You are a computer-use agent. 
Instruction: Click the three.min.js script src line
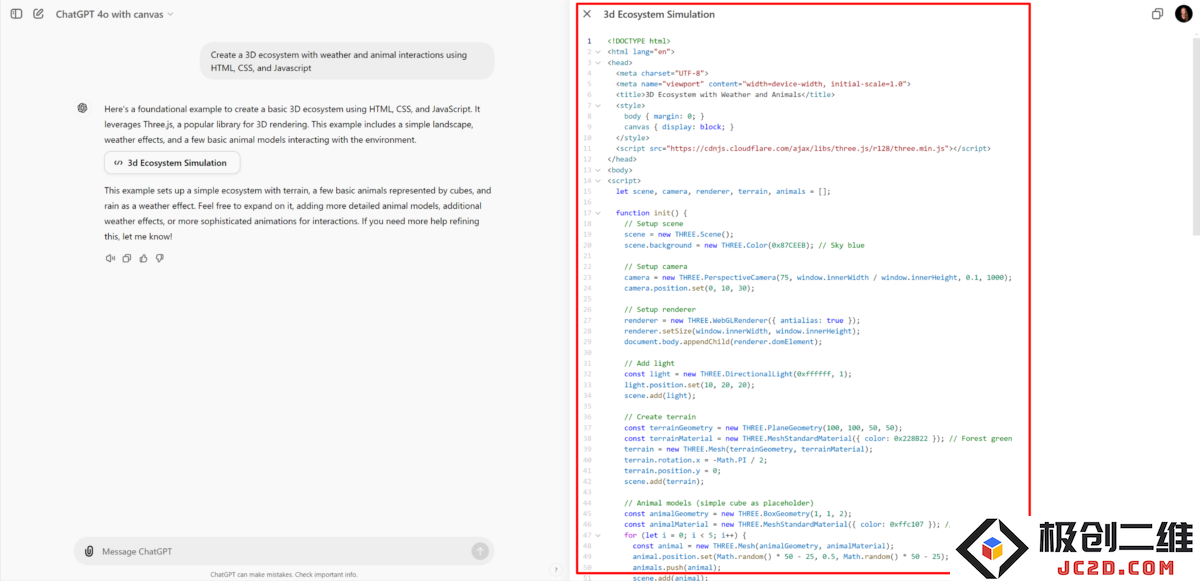803,148
